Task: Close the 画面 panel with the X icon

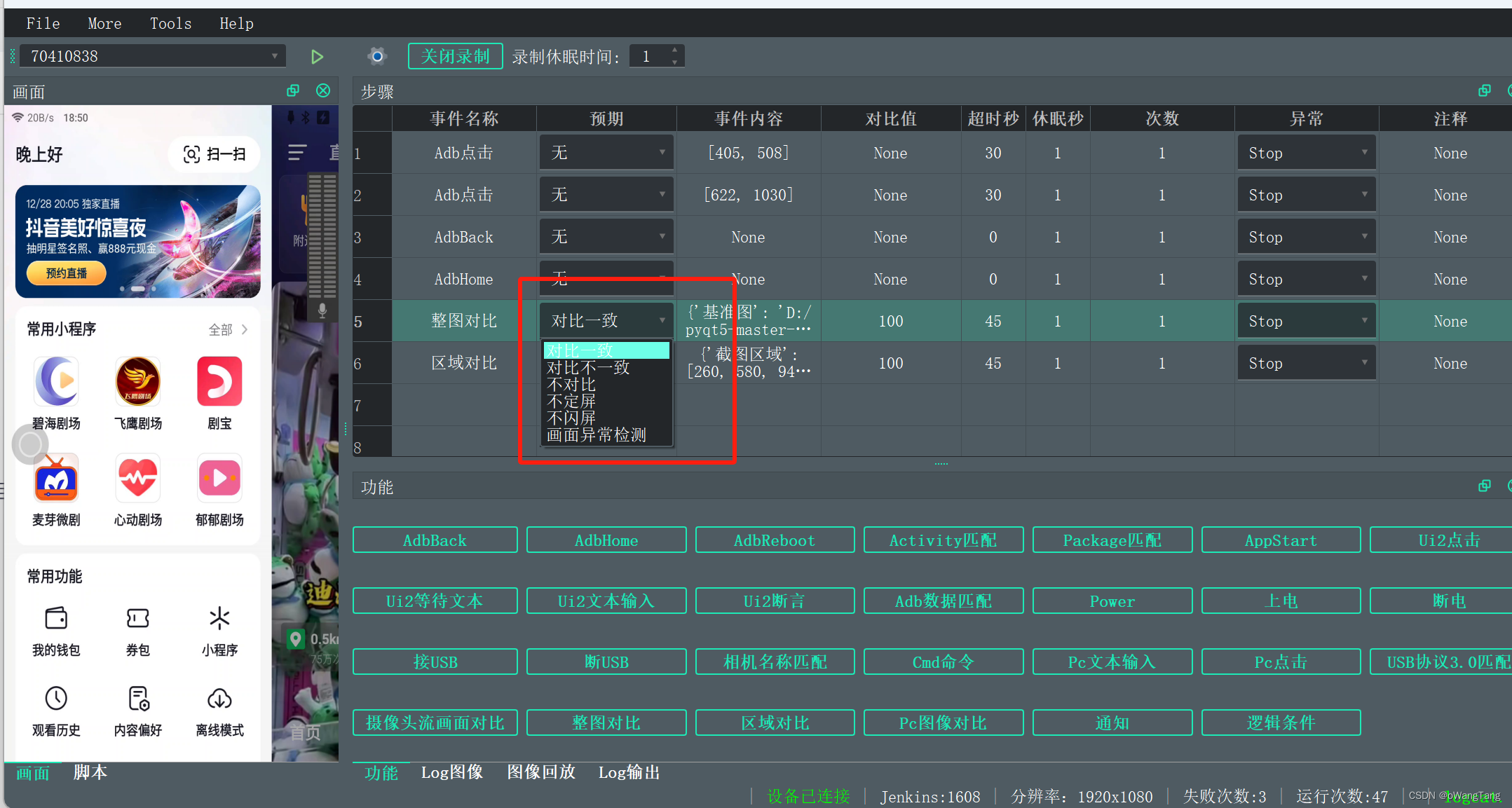Action: click(x=323, y=91)
